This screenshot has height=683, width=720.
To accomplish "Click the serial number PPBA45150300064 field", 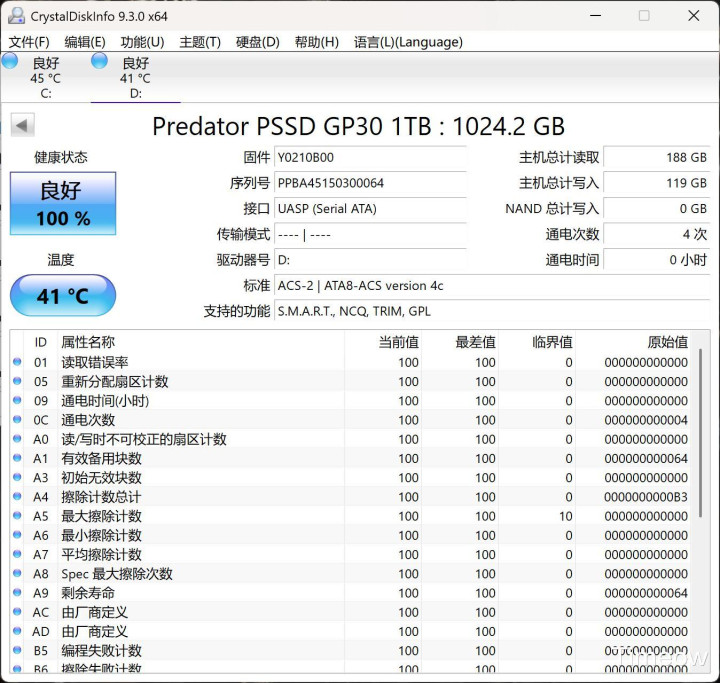I will pyautogui.click(x=370, y=183).
